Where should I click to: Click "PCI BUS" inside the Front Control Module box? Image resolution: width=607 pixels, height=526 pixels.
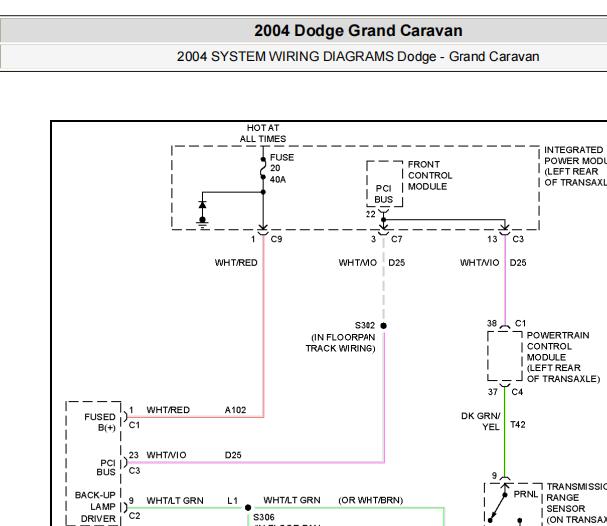click(384, 194)
